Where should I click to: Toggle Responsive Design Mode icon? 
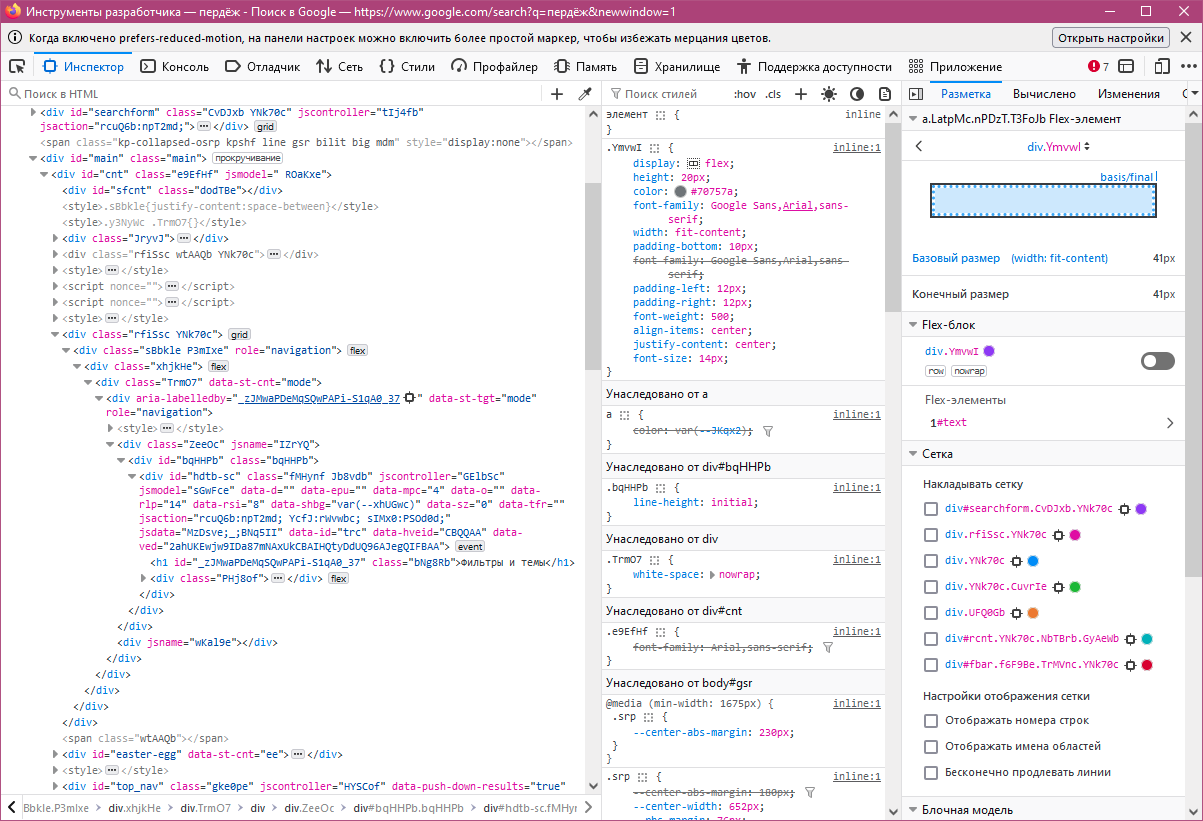[1161, 67]
